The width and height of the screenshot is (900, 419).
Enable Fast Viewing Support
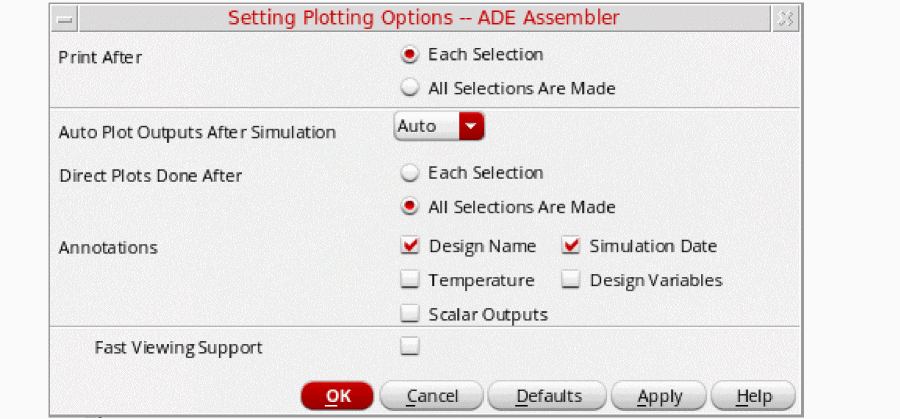tap(410, 348)
